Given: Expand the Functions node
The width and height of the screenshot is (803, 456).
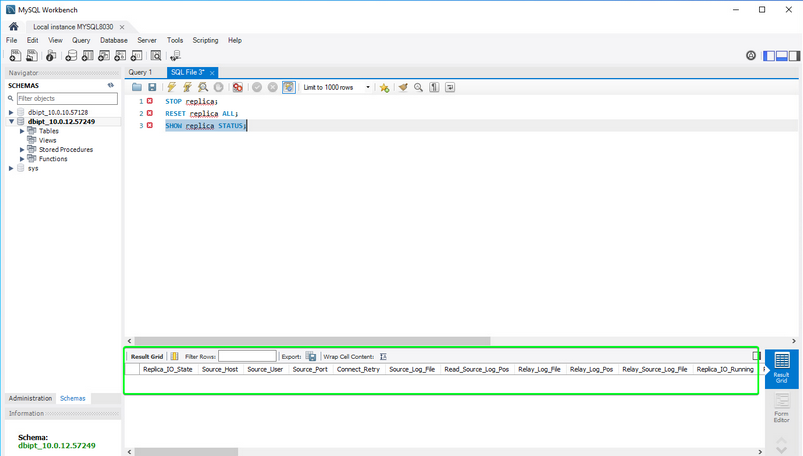Looking at the screenshot, I should [22, 159].
